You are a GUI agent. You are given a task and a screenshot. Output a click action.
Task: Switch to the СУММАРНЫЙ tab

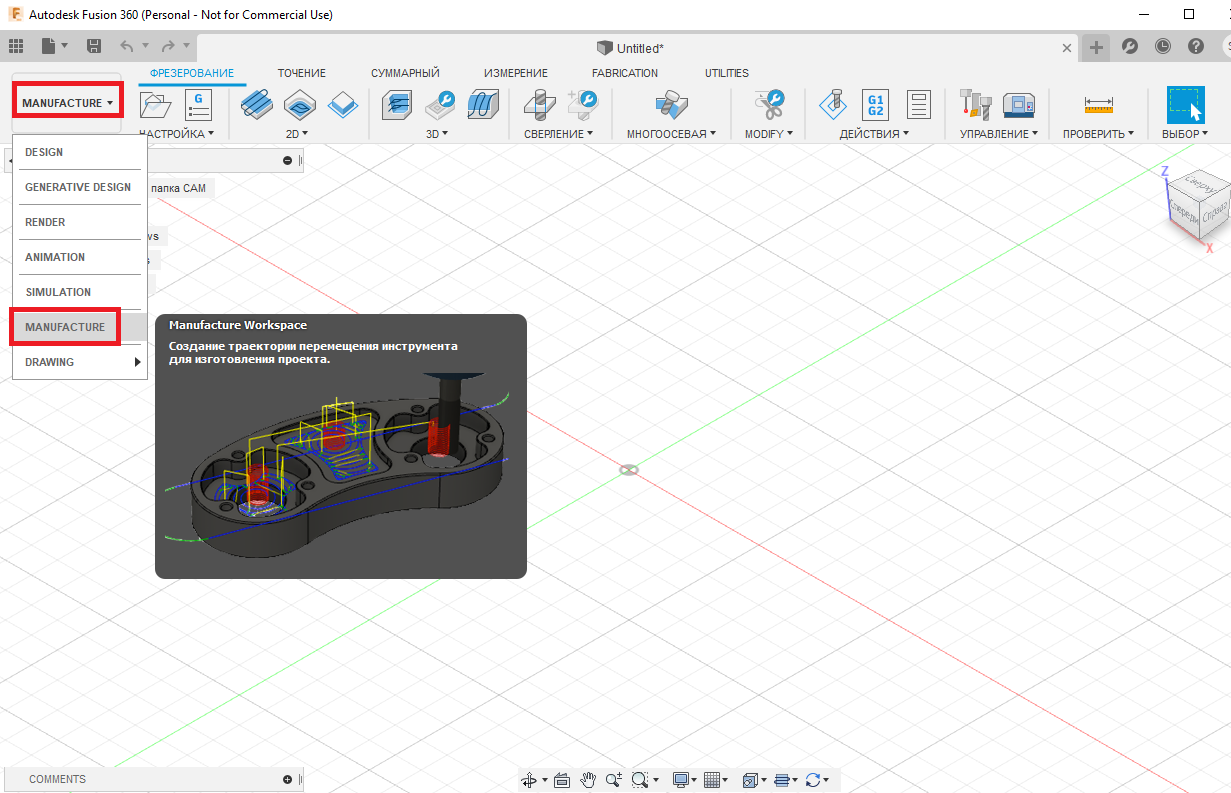(x=405, y=73)
